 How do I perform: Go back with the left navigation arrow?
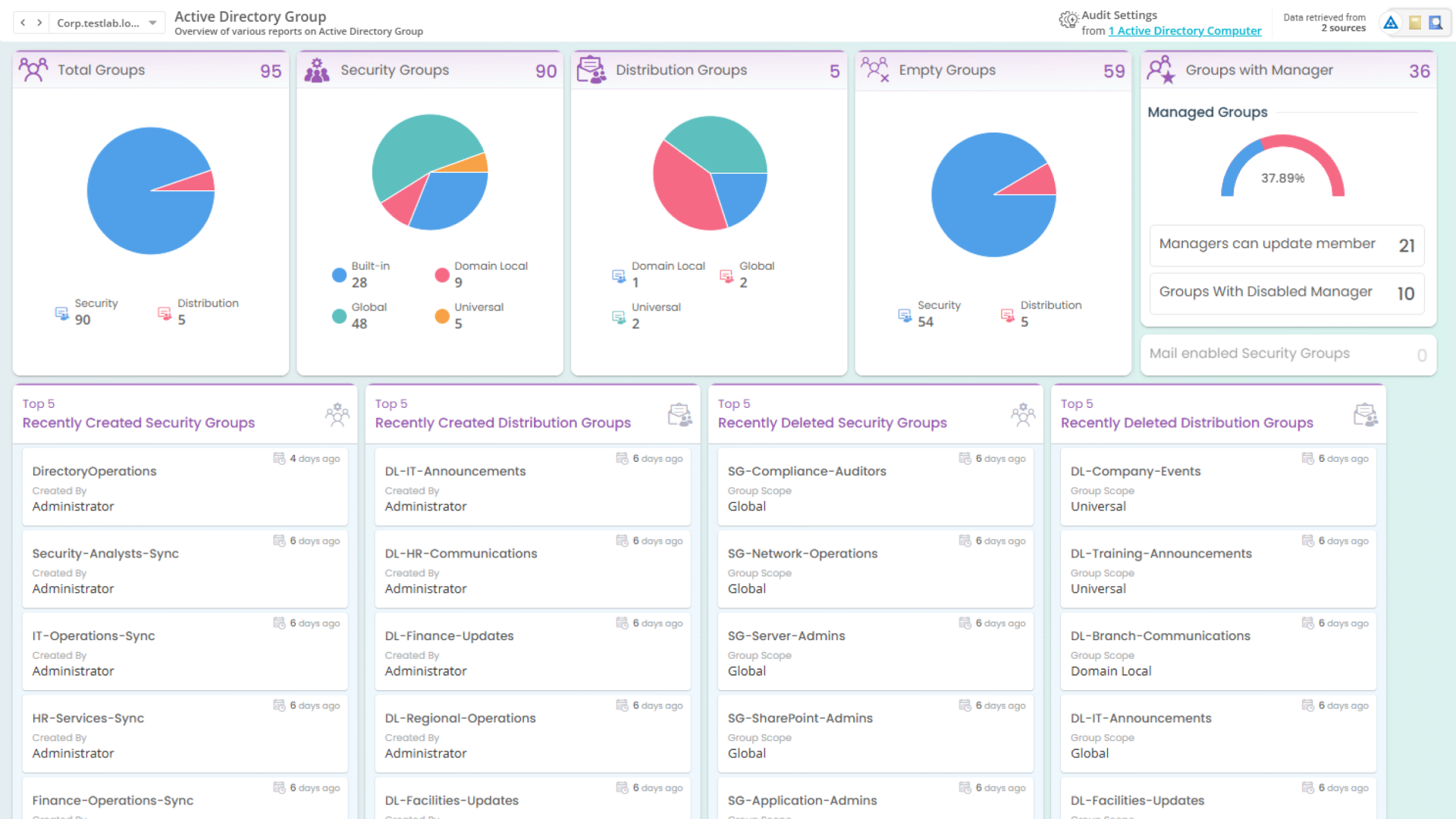coord(23,23)
